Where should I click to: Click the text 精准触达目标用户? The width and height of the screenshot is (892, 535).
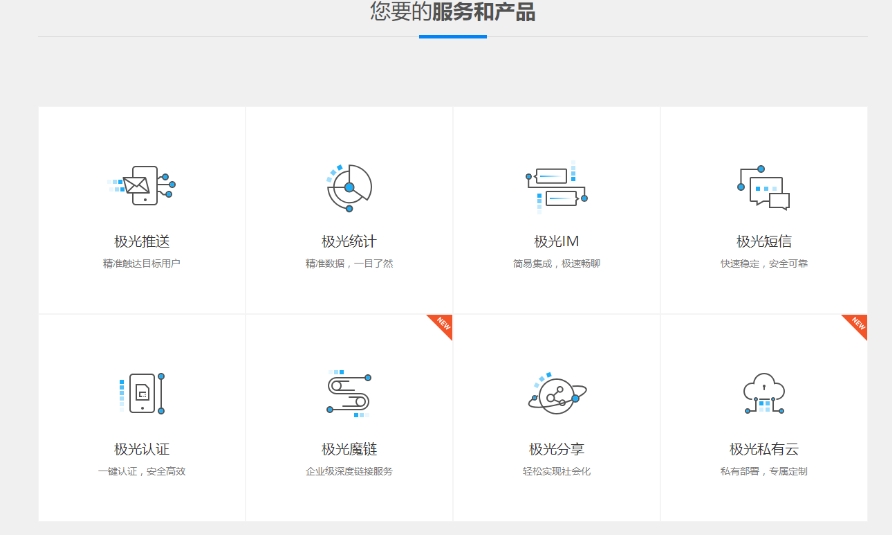point(142,264)
